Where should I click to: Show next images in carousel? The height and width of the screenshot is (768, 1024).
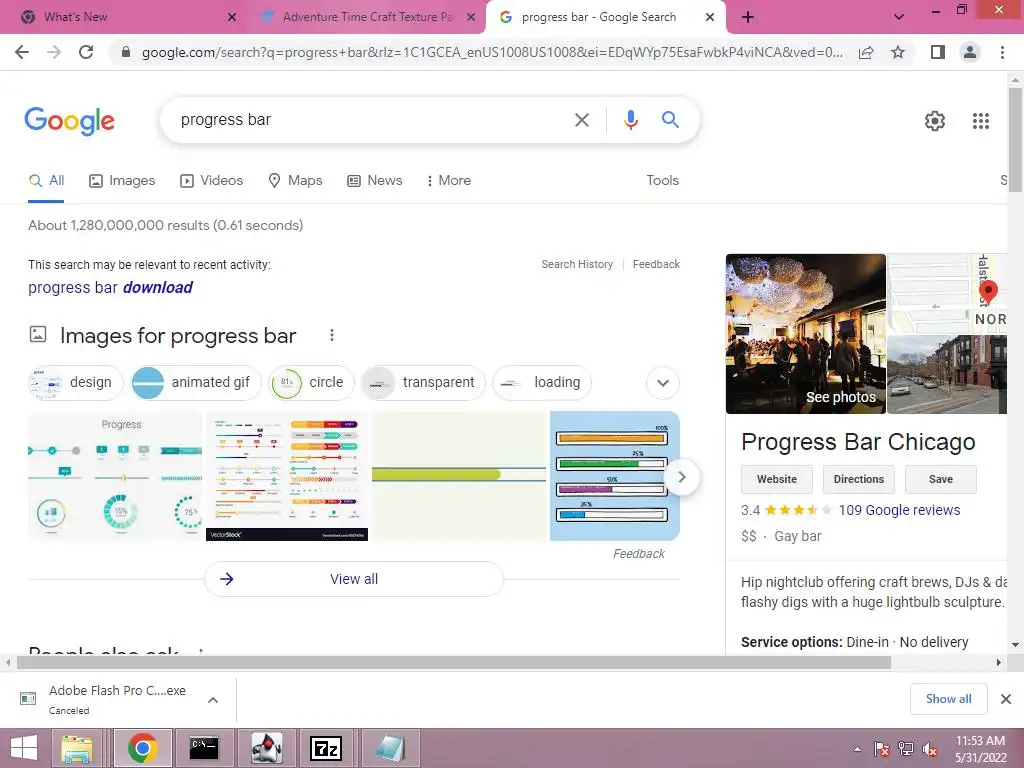point(682,477)
